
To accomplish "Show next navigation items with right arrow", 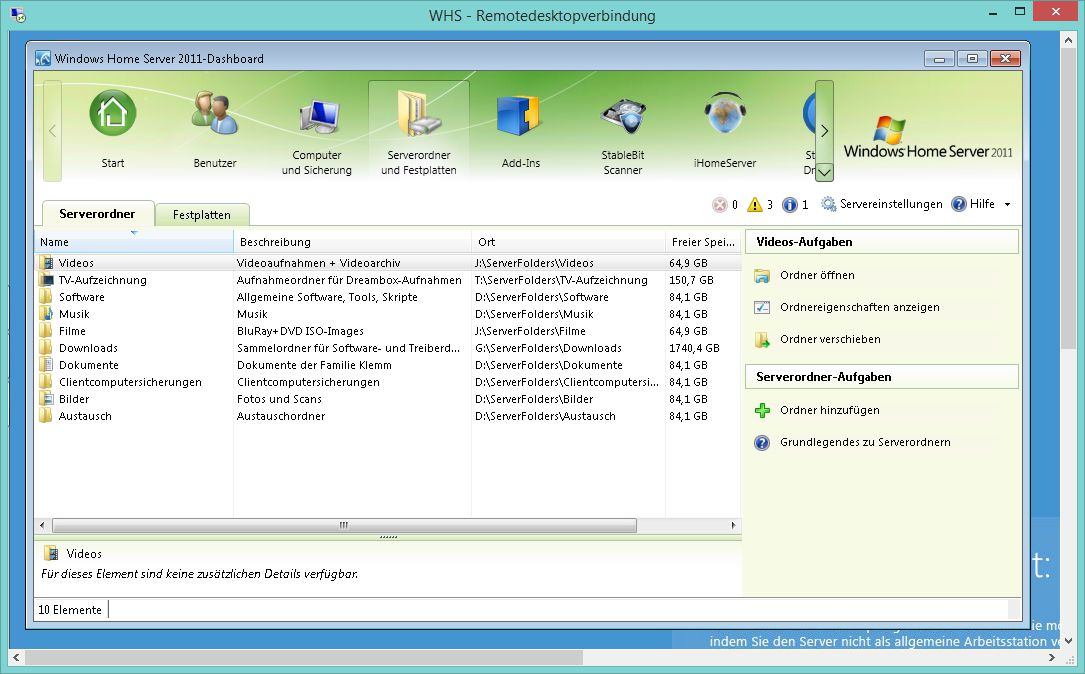I will (x=824, y=130).
